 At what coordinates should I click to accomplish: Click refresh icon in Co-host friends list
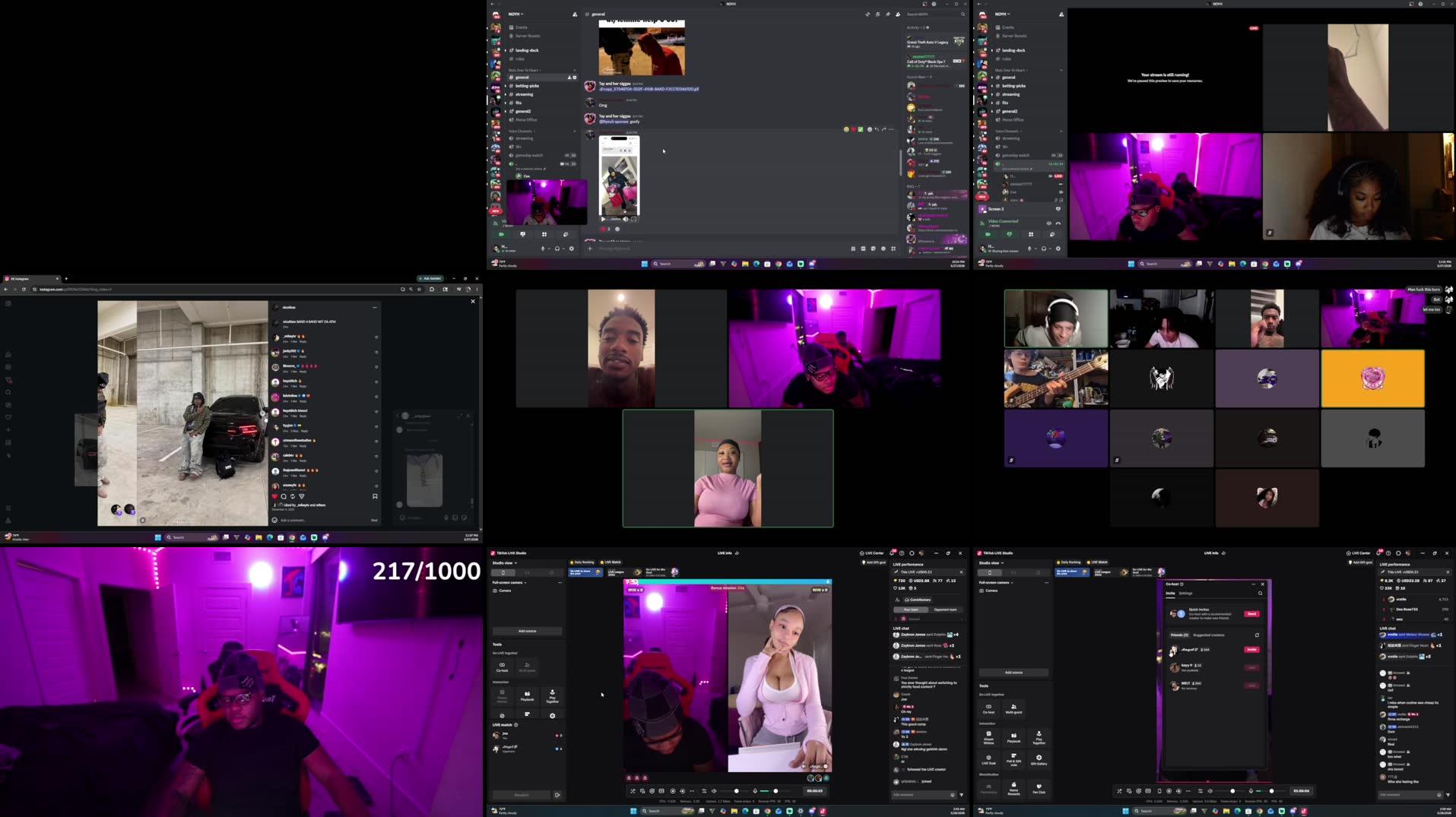coord(1257,635)
